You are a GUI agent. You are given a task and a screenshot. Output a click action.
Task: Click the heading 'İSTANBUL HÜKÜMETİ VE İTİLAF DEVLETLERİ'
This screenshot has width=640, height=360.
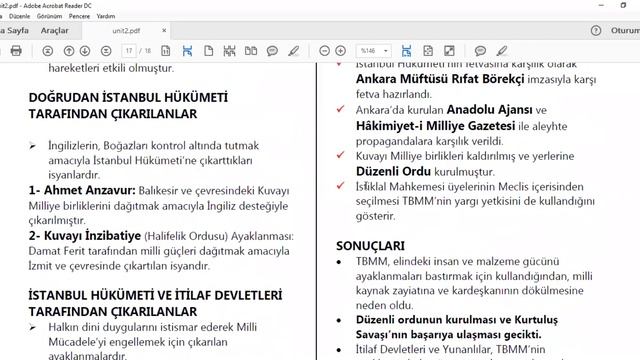155,296
